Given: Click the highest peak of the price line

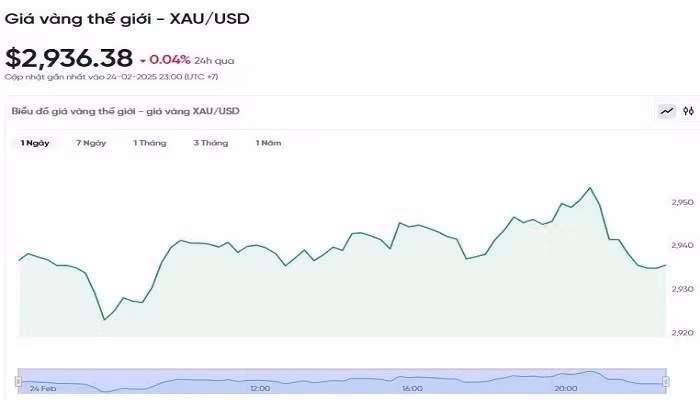Looking at the screenshot, I should tap(590, 188).
